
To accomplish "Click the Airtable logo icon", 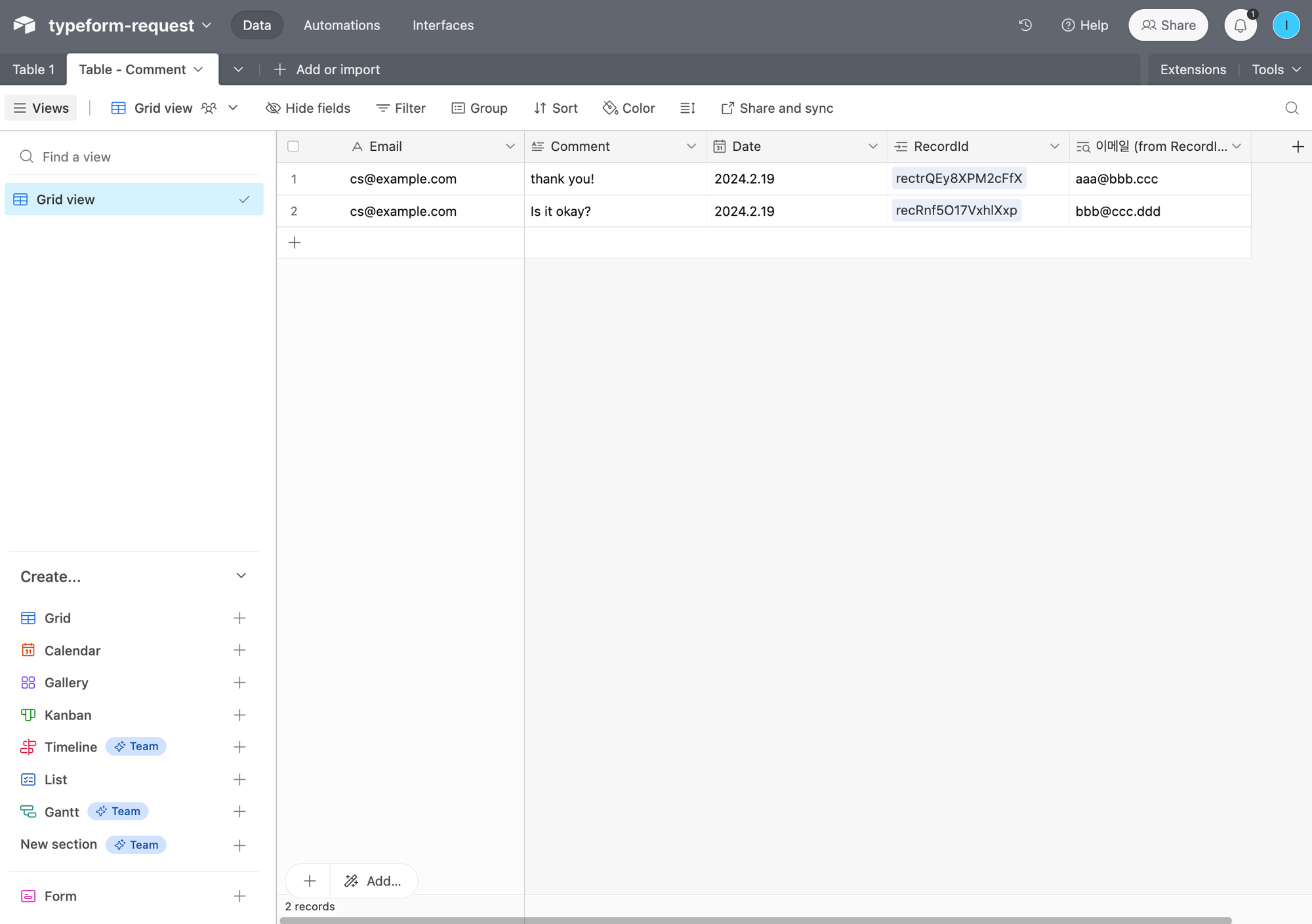I will pos(24,25).
